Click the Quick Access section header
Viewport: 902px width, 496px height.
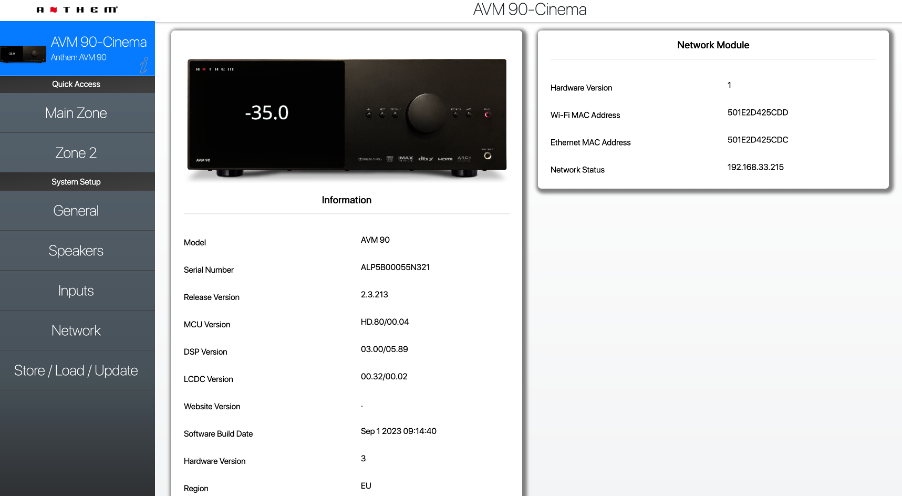click(76, 84)
